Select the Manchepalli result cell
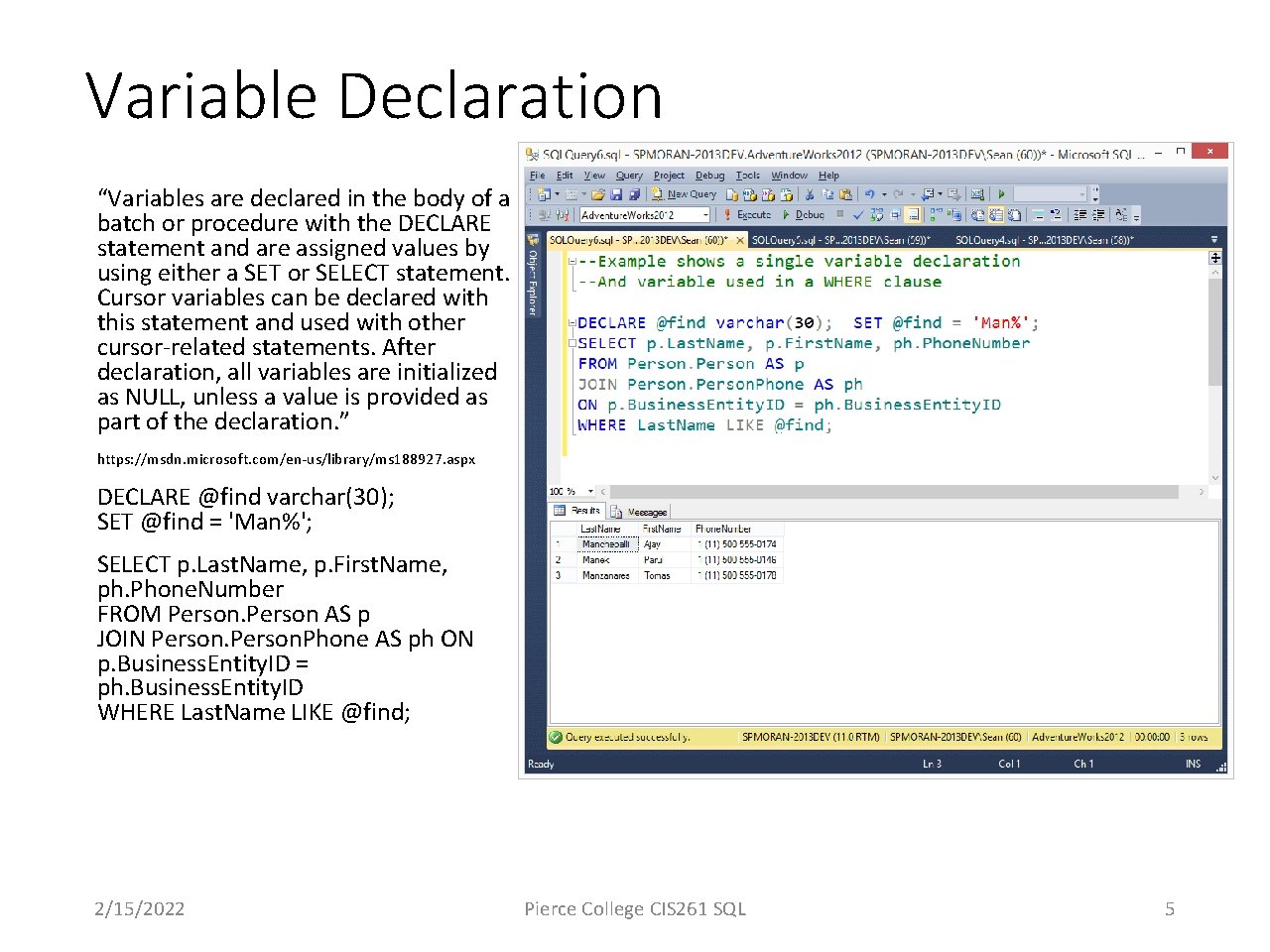Viewport: 1270px width, 952px height. click(x=606, y=544)
